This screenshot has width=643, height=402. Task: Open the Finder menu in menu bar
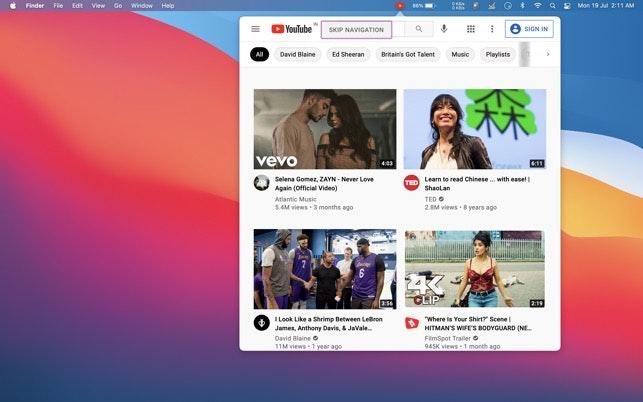tap(35, 5)
